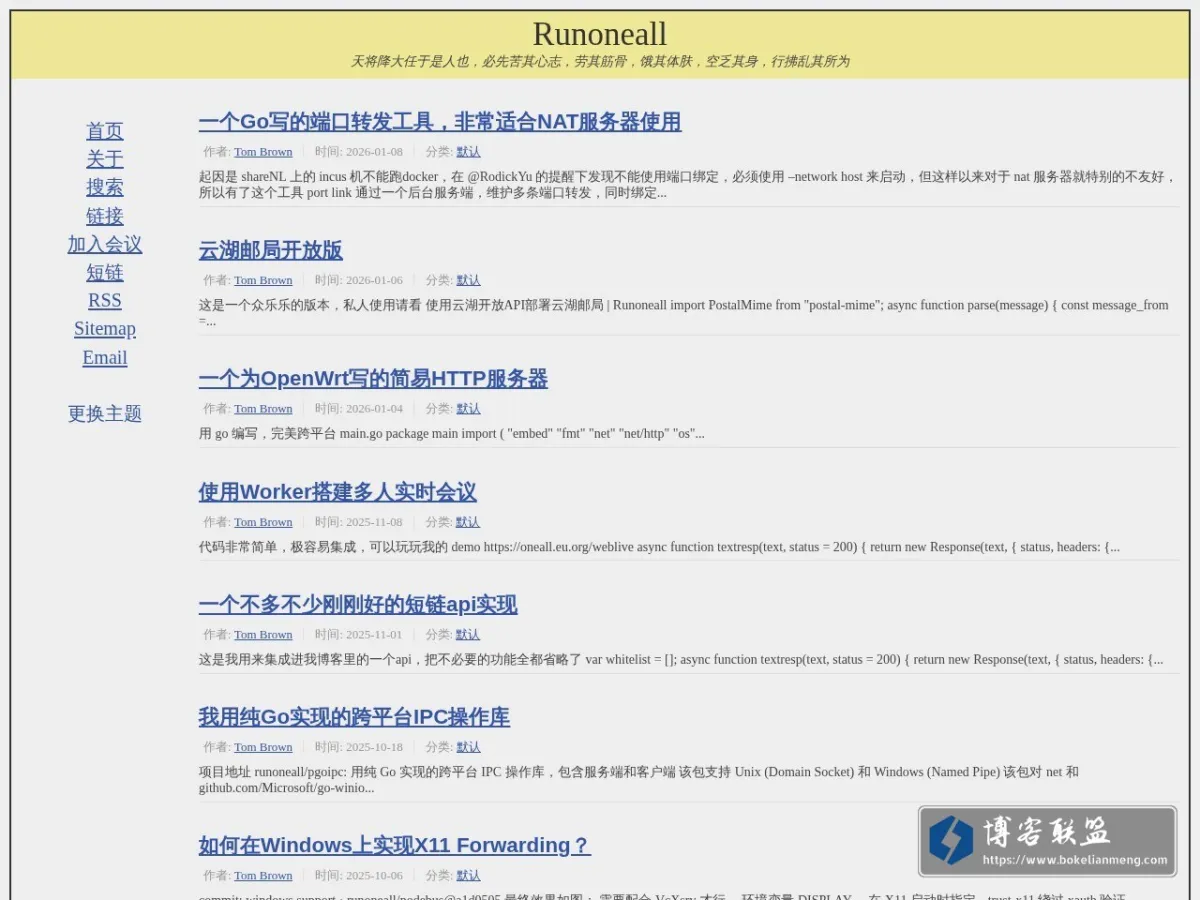Image resolution: width=1200 pixels, height=900 pixels.
Task: Click the excerpt starting 这是我用来集成进我博客里
Action: (681, 660)
